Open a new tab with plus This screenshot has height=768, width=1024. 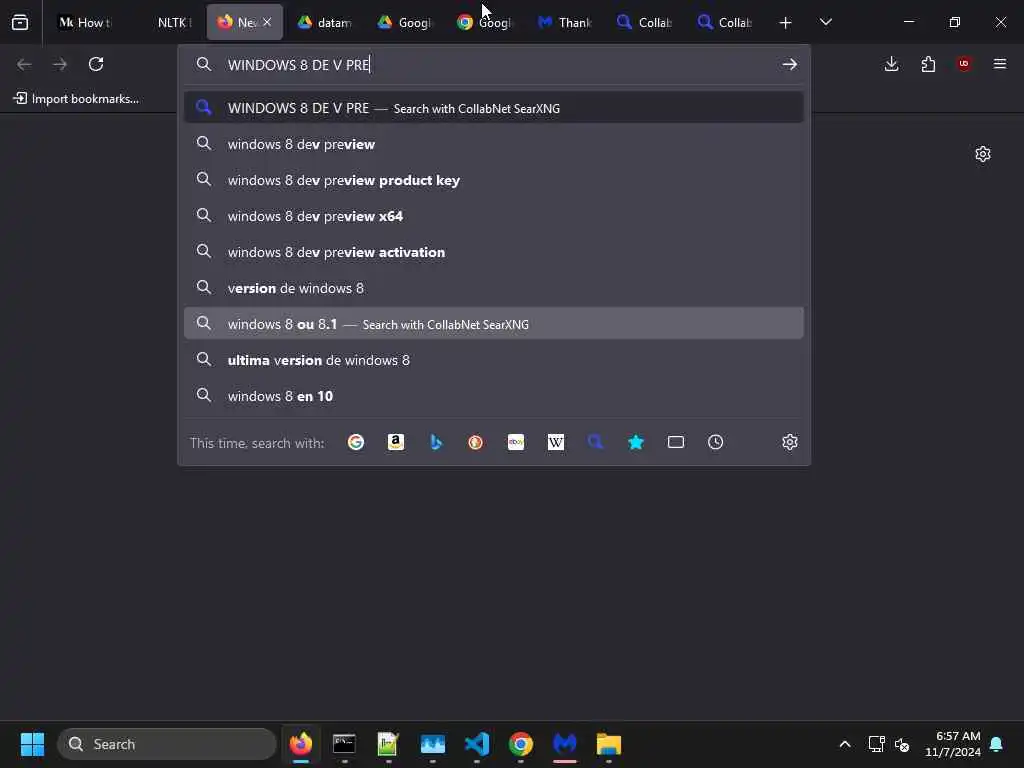(786, 23)
